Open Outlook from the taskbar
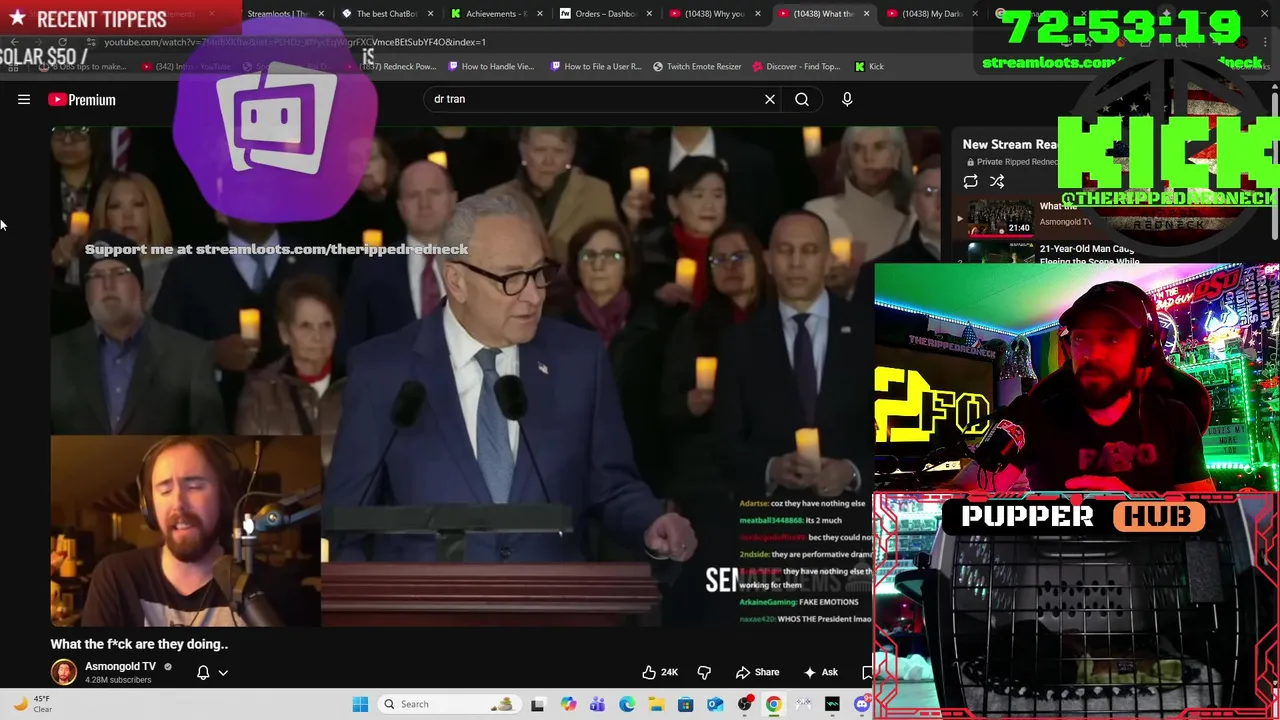The height and width of the screenshot is (720, 1280). [715, 704]
